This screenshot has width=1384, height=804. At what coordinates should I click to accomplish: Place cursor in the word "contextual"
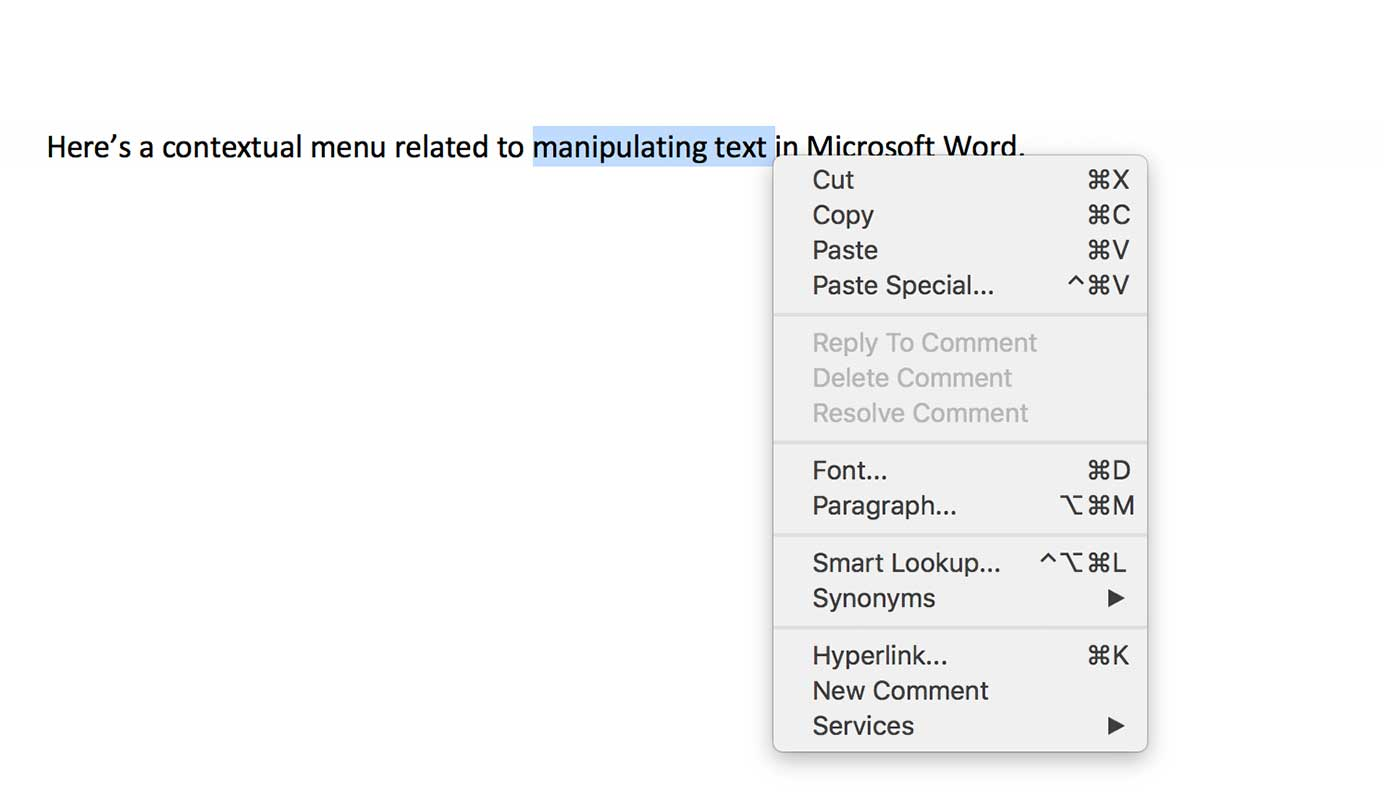tap(231, 147)
